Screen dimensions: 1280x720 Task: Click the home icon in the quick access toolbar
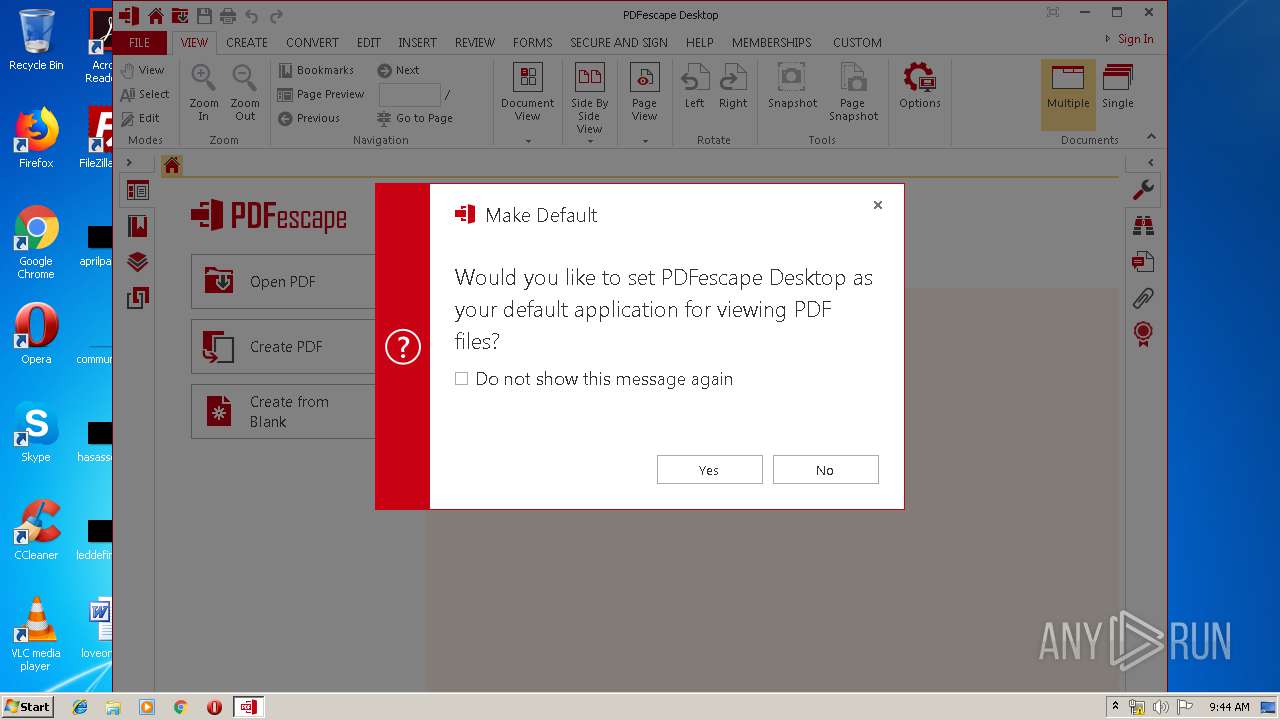coord(155,15)
